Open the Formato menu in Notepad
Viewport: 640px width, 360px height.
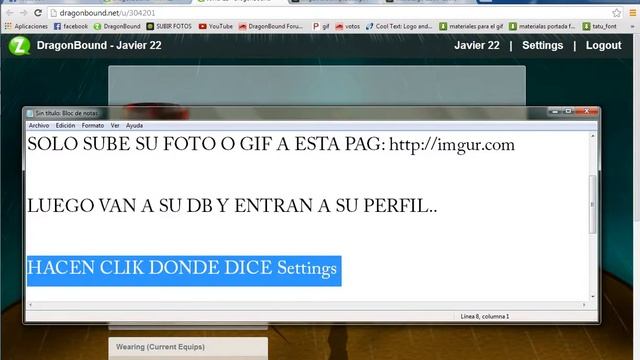pyautogui.click(x=93, y=126)
